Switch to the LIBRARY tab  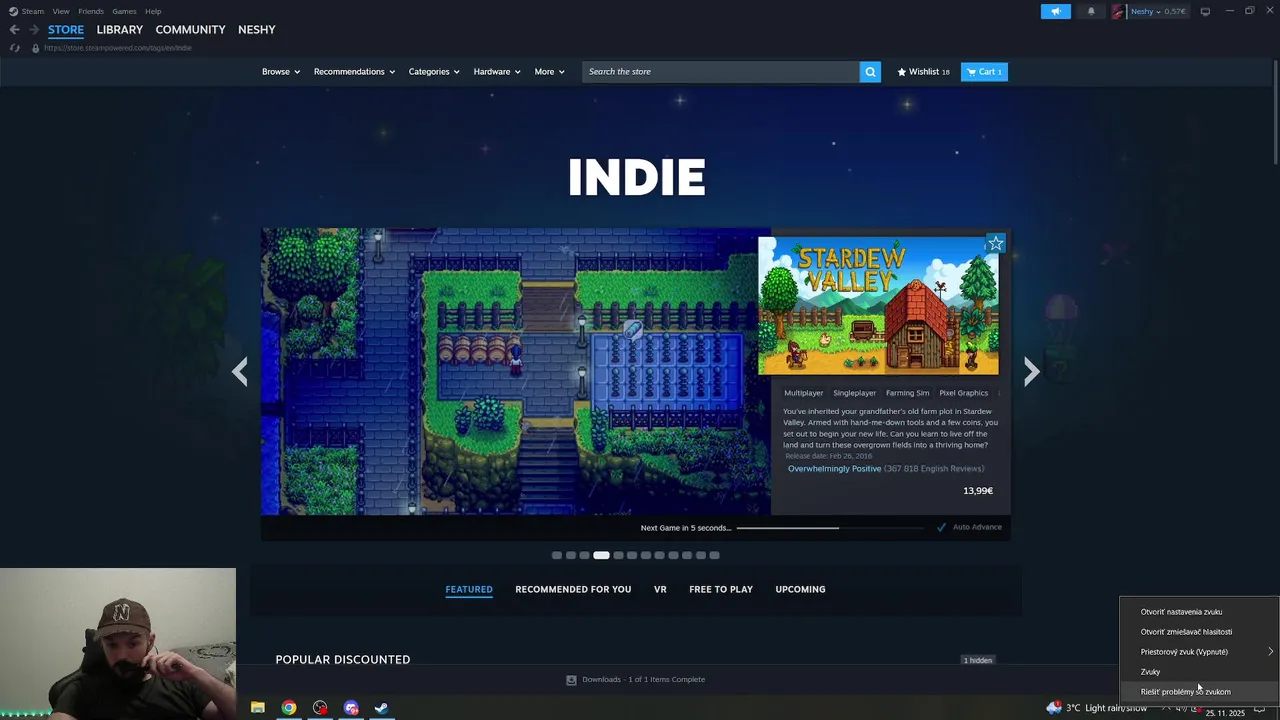tap(120, 30)
